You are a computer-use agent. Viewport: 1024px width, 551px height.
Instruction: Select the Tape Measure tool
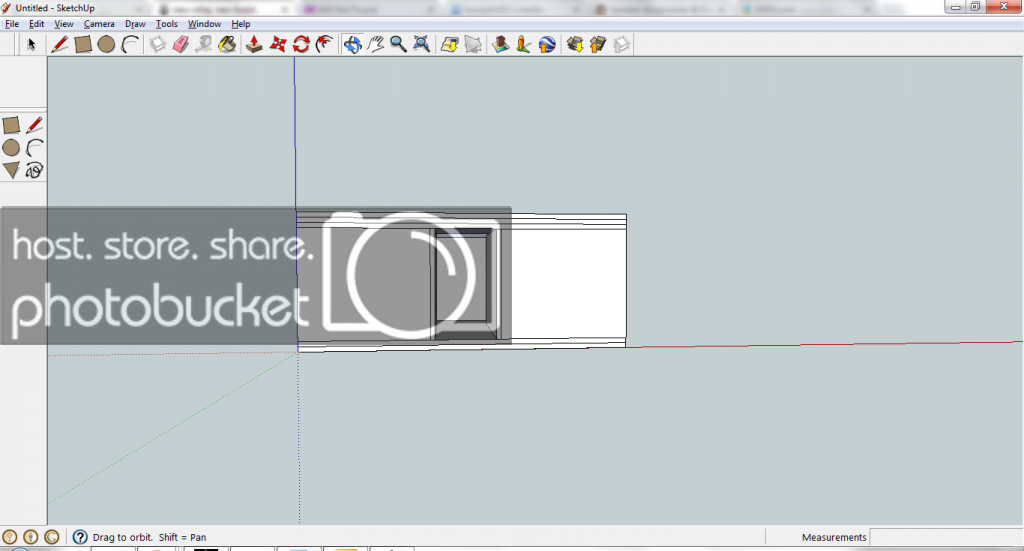204,44
